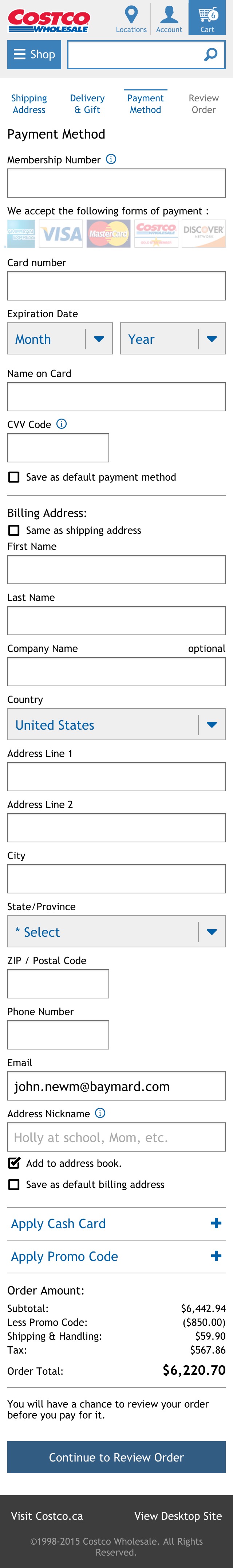Select the Visa payment logo
Viewport: 233px width, 1568px height.
(x=61, y=234)
